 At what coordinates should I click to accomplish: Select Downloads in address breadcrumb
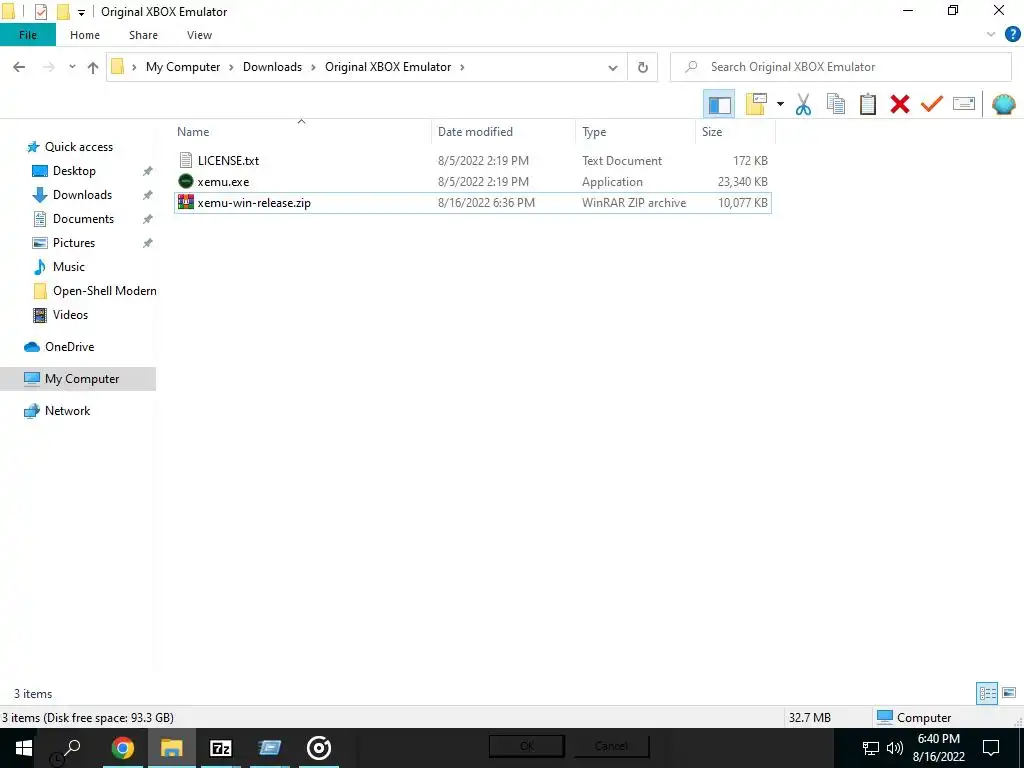(x=272, y=67)
